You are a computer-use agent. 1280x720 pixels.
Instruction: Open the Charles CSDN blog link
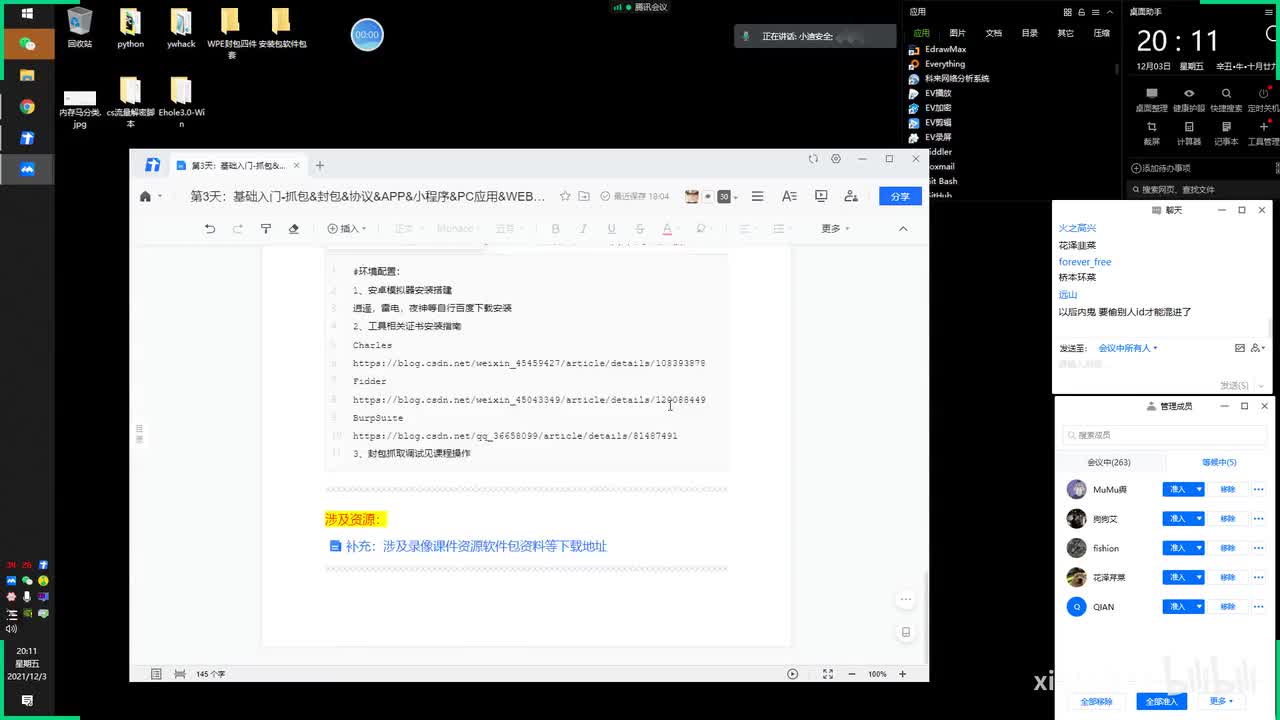coord(529,363)
